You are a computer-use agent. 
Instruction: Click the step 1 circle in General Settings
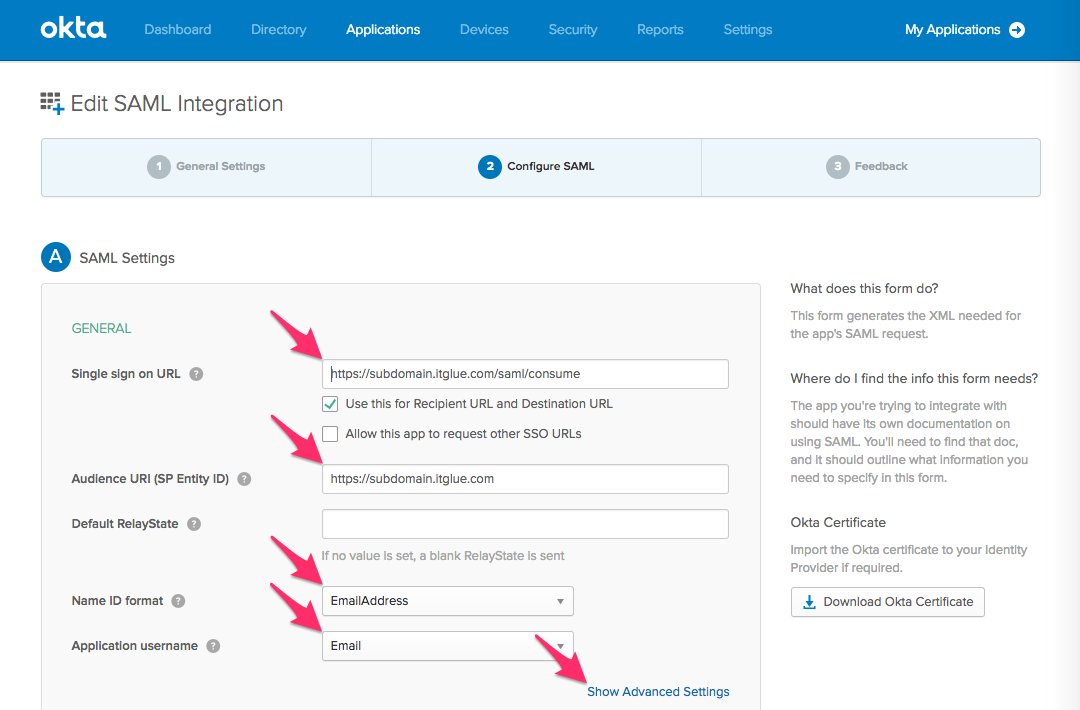159,166
